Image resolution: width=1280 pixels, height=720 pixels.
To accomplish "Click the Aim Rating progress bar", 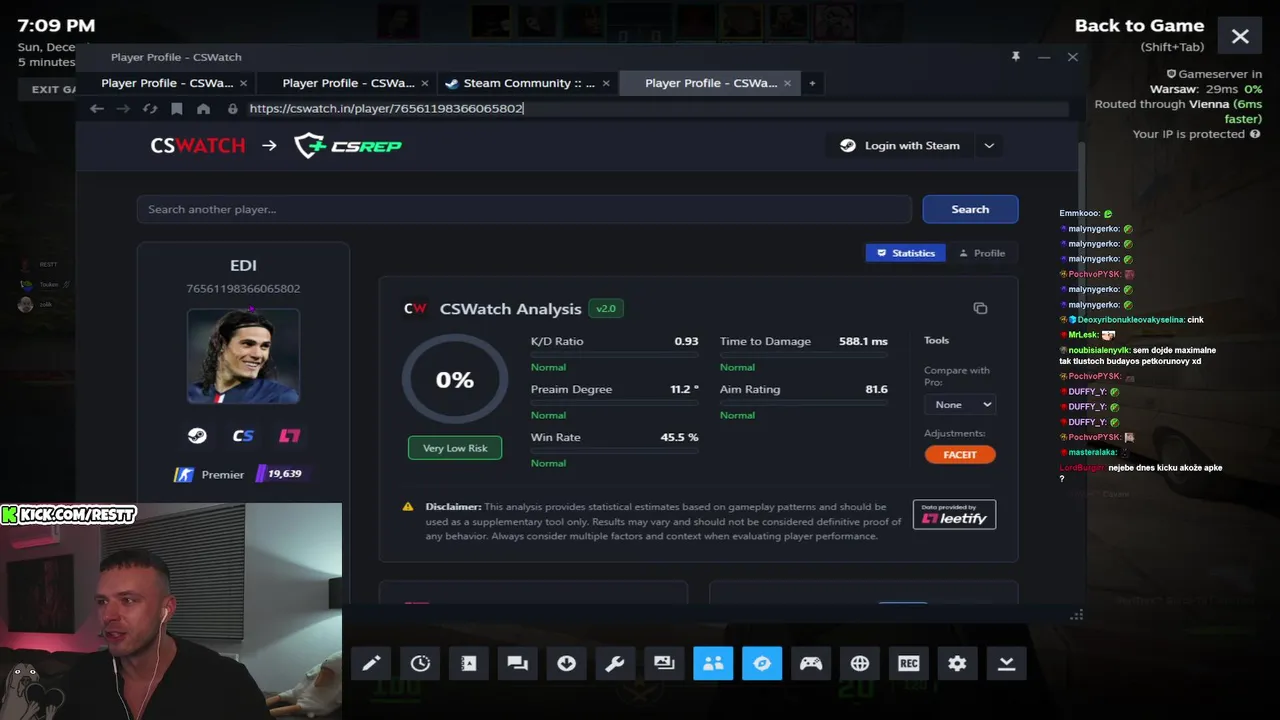I will coord(803,402).
